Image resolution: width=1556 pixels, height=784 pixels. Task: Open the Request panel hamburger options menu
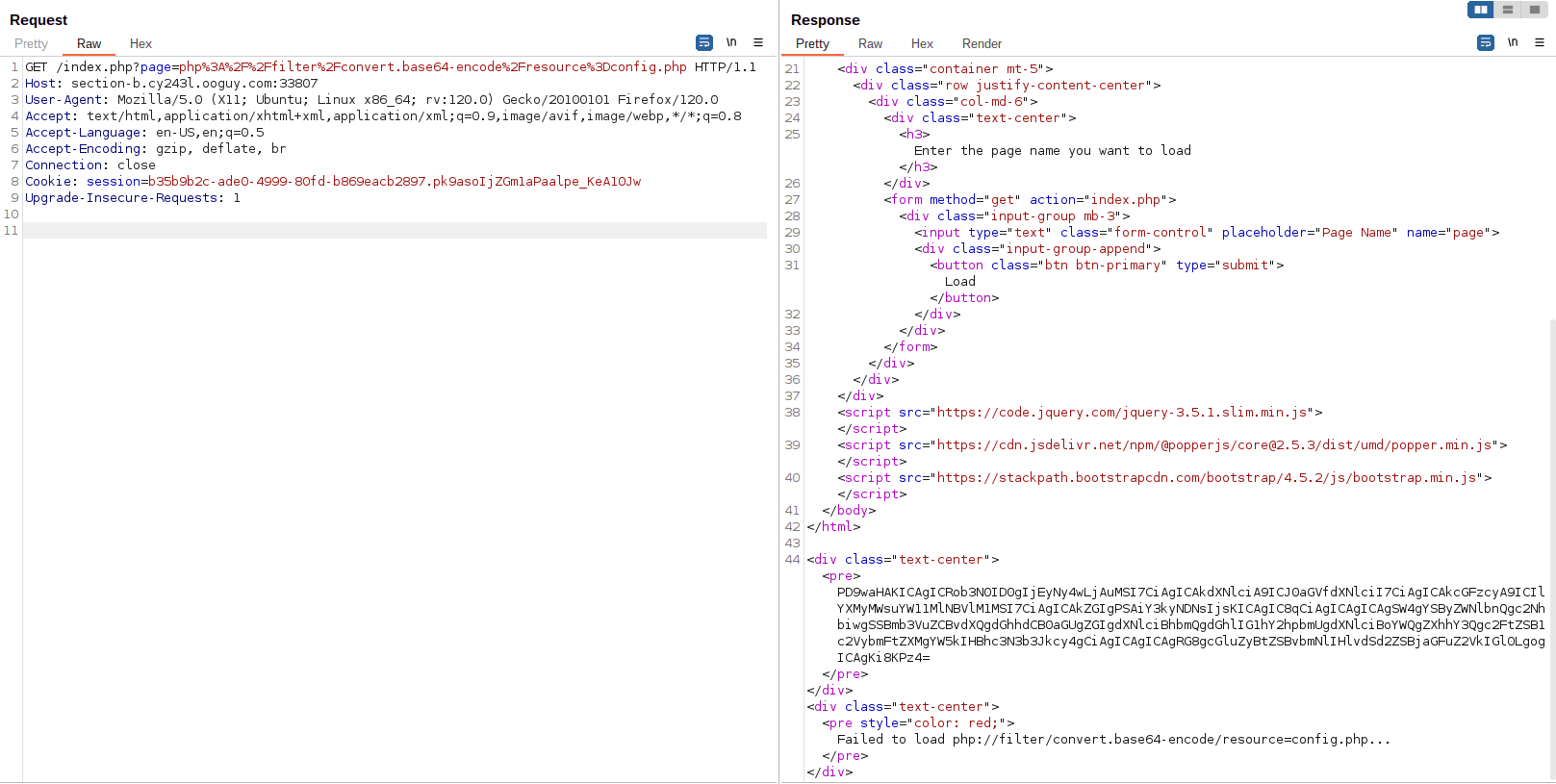coord(758,42)
